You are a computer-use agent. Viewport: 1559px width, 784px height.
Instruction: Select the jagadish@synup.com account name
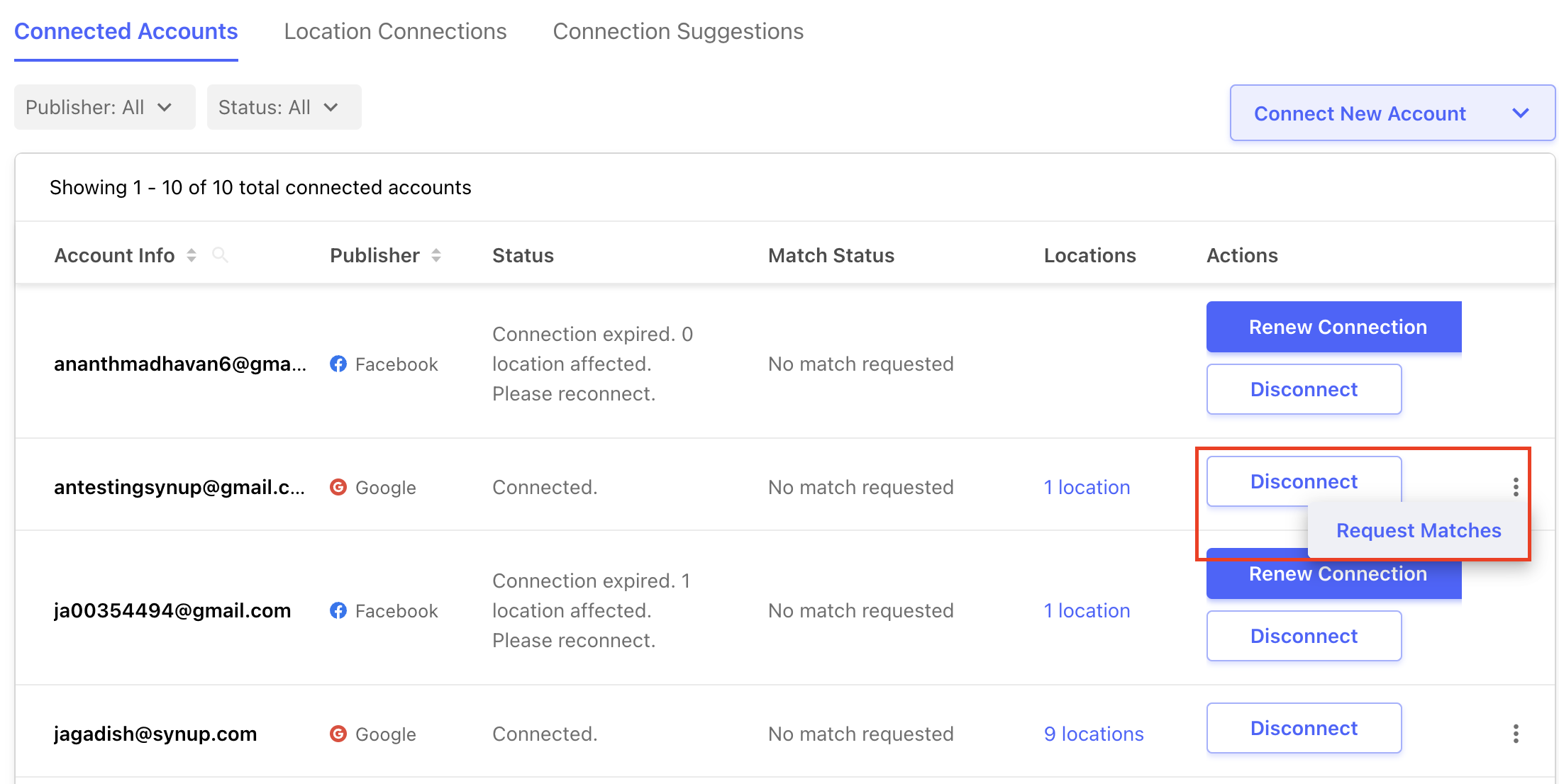pyautogui.click(x=155, y=734)
